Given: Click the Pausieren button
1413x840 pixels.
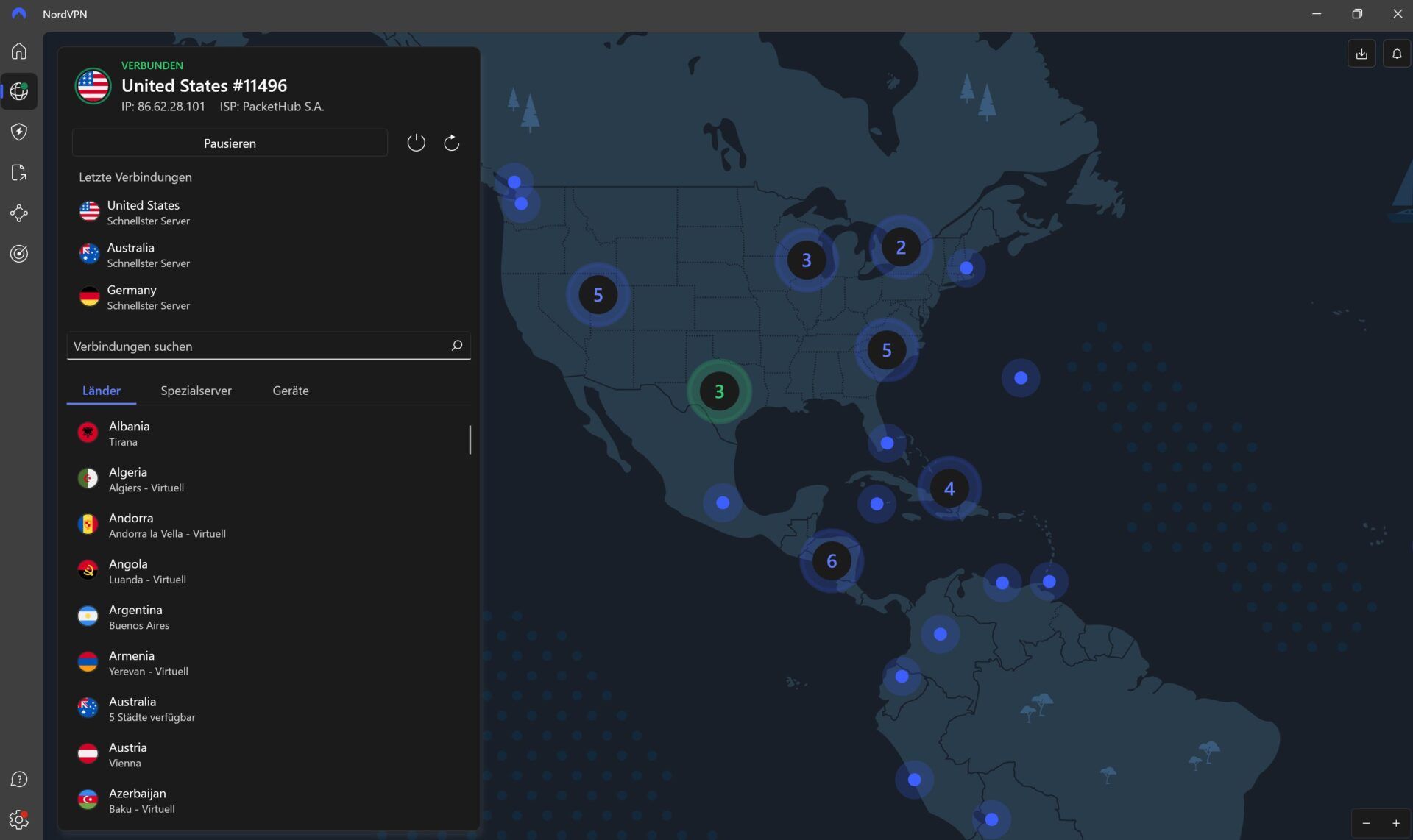Looking at the screenshot, I should [230, 143].
